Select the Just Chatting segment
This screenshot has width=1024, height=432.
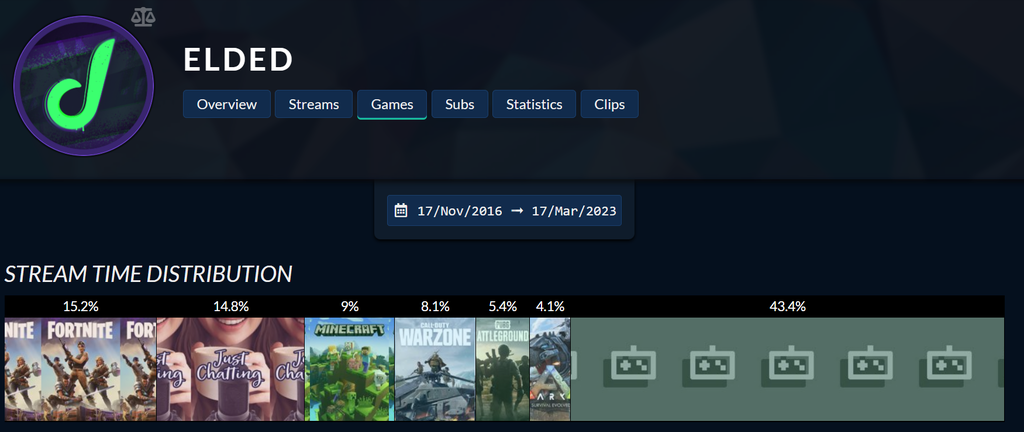click(x=231, y=369)
